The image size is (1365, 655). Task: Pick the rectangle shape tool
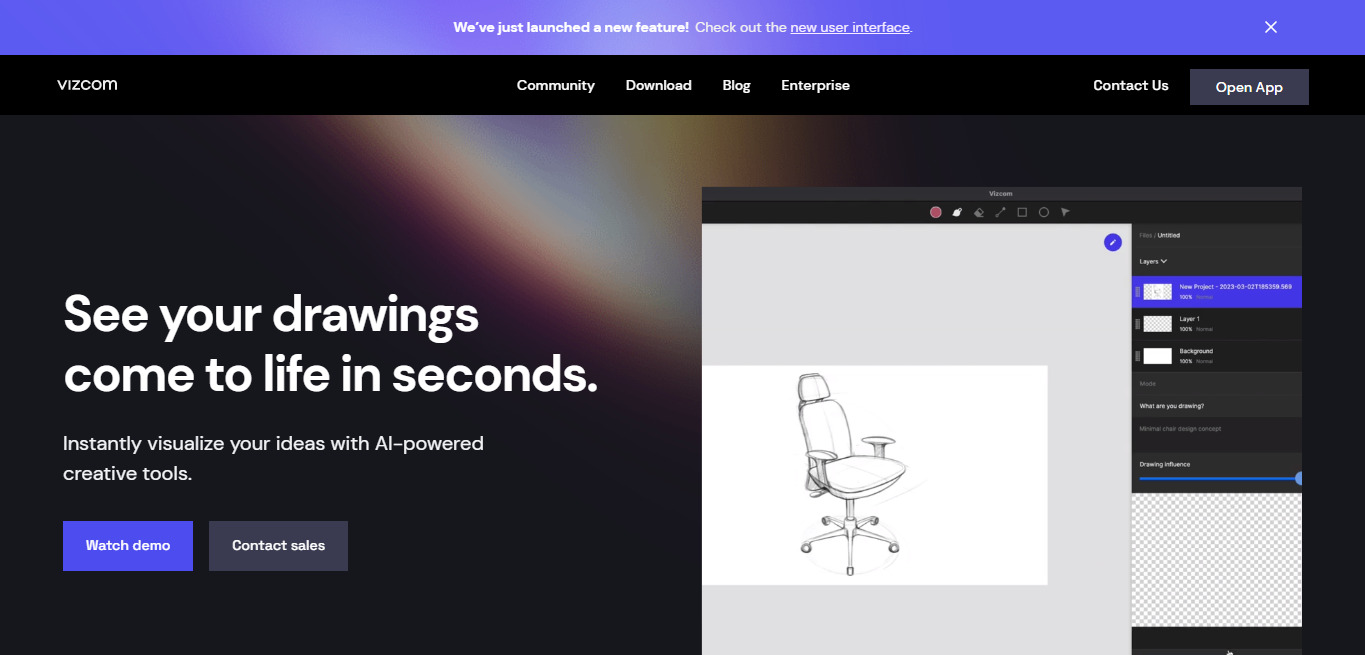point(1022,212)
